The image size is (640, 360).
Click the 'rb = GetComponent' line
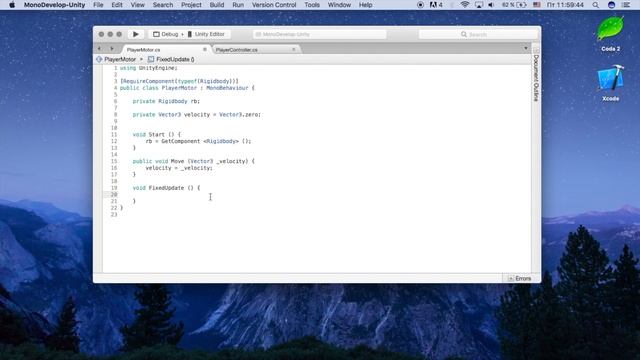[x=198, y=141]
